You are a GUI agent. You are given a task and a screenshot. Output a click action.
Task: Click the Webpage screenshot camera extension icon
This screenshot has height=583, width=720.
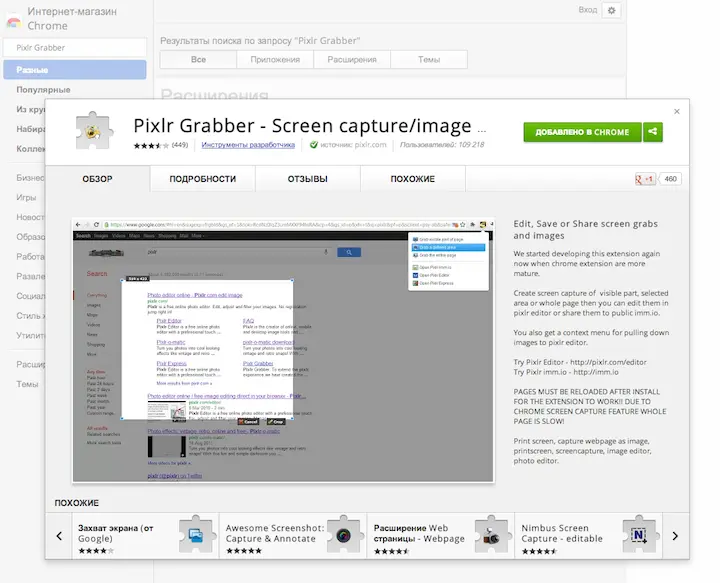coord(491,534)
